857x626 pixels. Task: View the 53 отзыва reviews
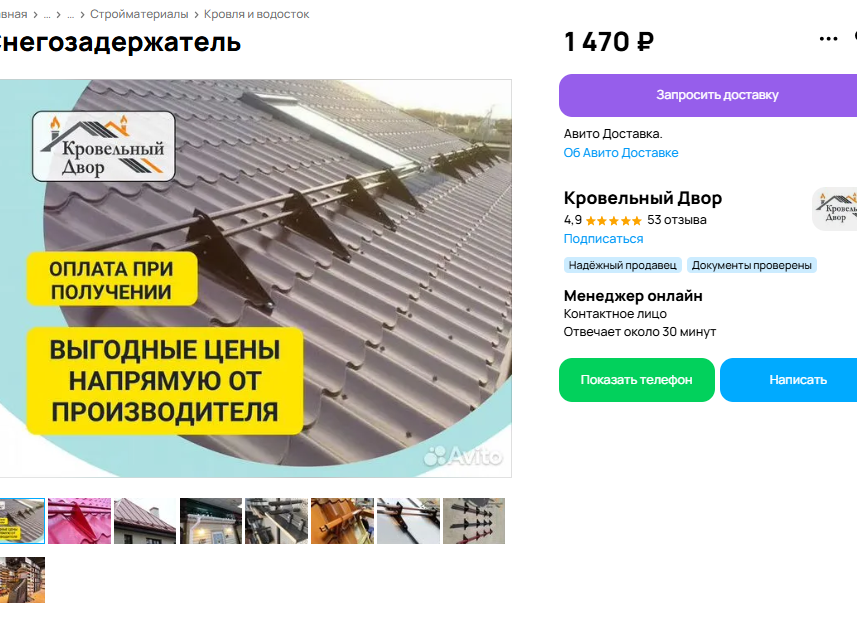point(677,220)
